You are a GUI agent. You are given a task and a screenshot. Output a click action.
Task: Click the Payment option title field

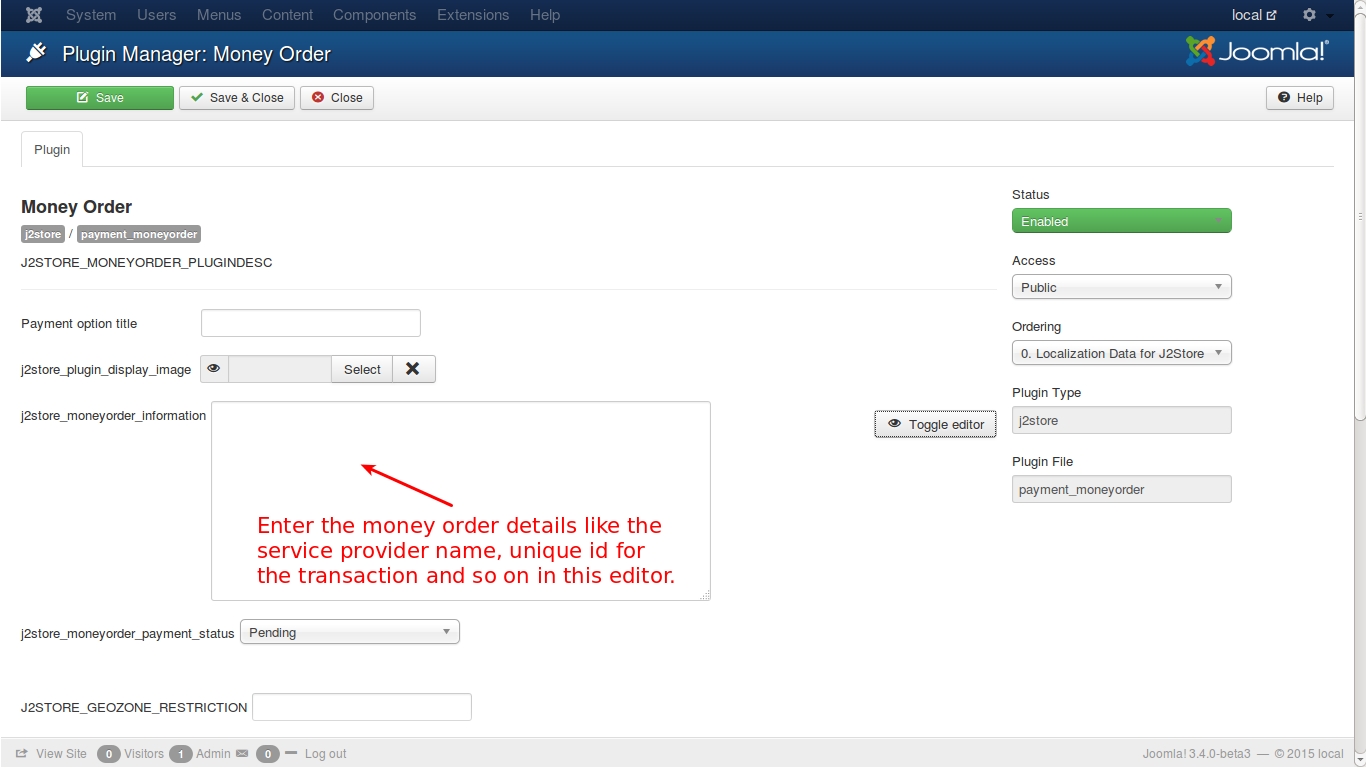click(310, 323)
